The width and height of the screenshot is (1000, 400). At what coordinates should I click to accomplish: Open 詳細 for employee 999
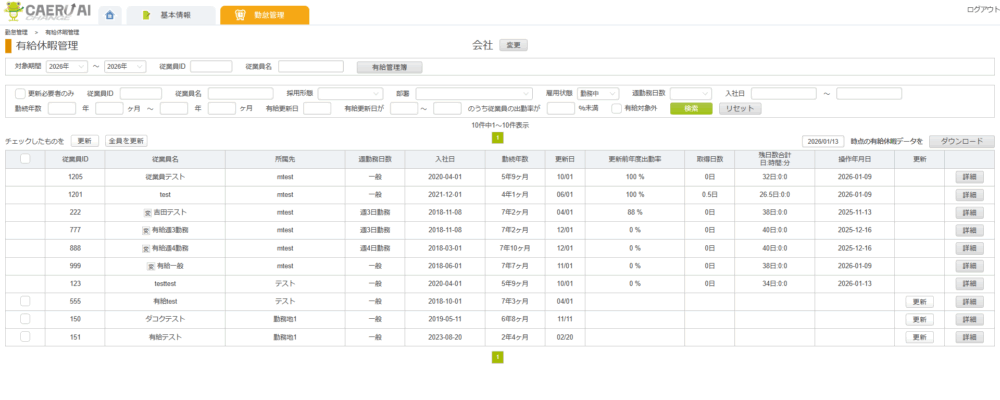tap(969, 266)
